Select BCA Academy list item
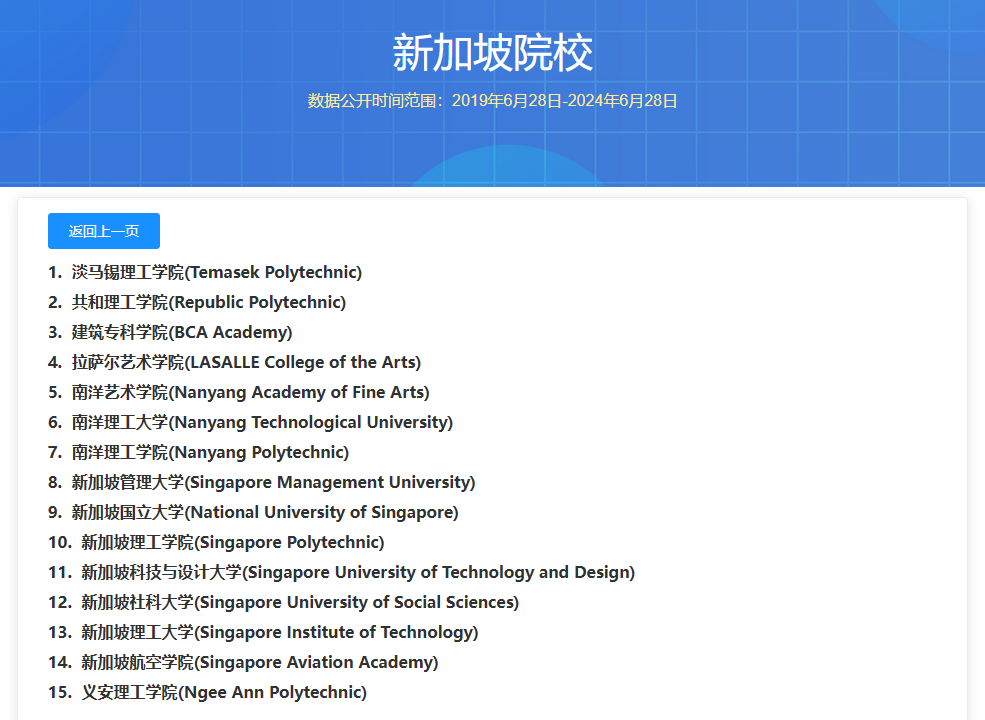Screen dimensions: 985x720 (182, 332)
